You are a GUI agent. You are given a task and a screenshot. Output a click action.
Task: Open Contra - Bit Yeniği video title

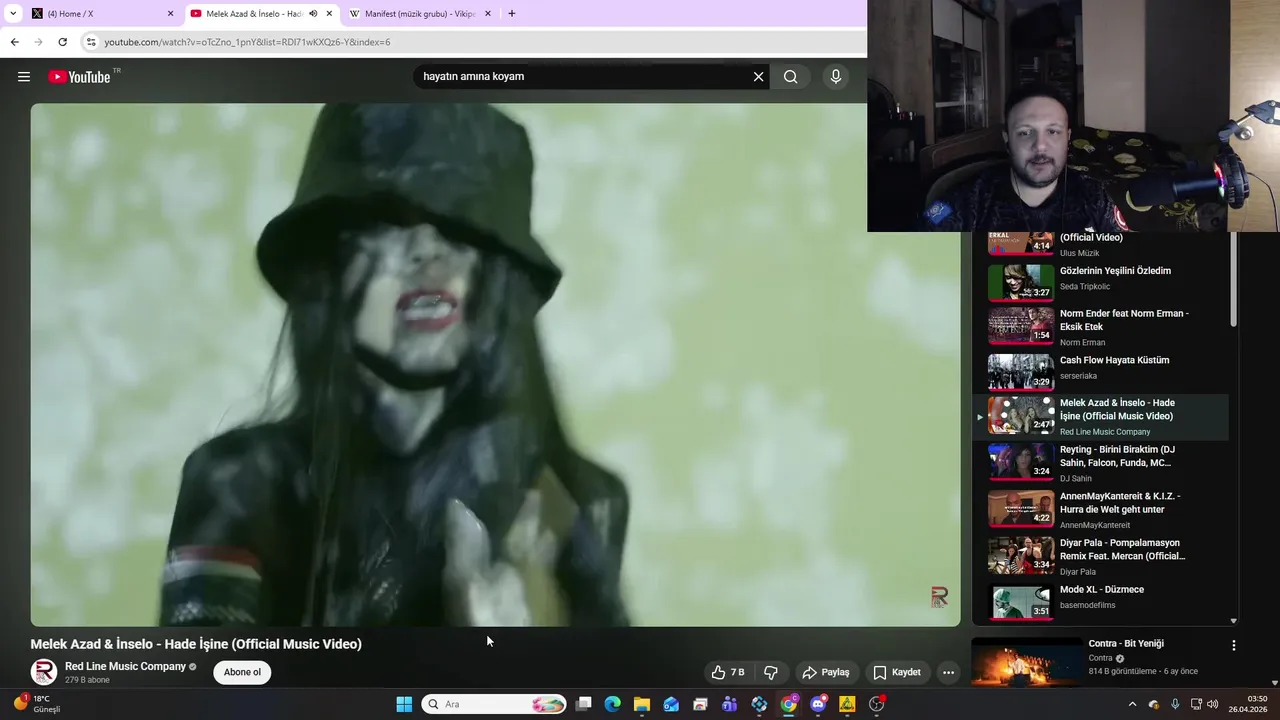pos(1126,644)
